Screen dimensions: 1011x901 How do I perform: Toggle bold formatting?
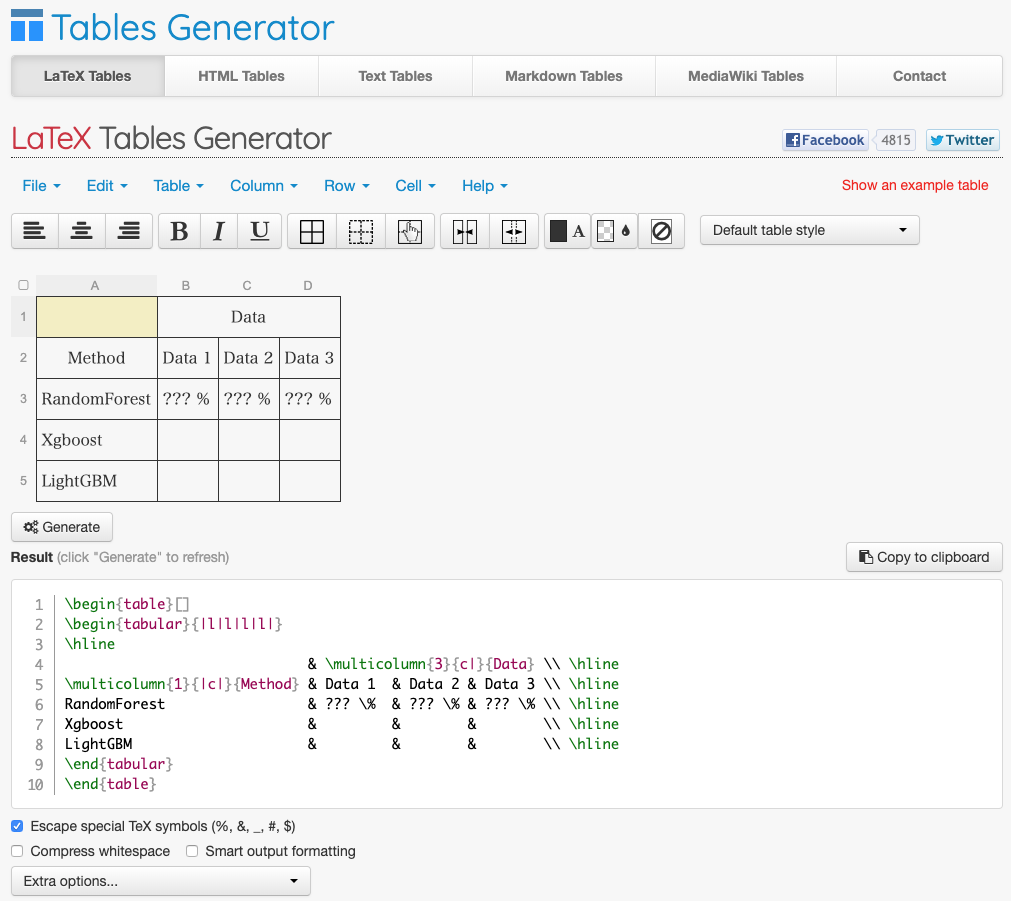(x=180, y=231)
